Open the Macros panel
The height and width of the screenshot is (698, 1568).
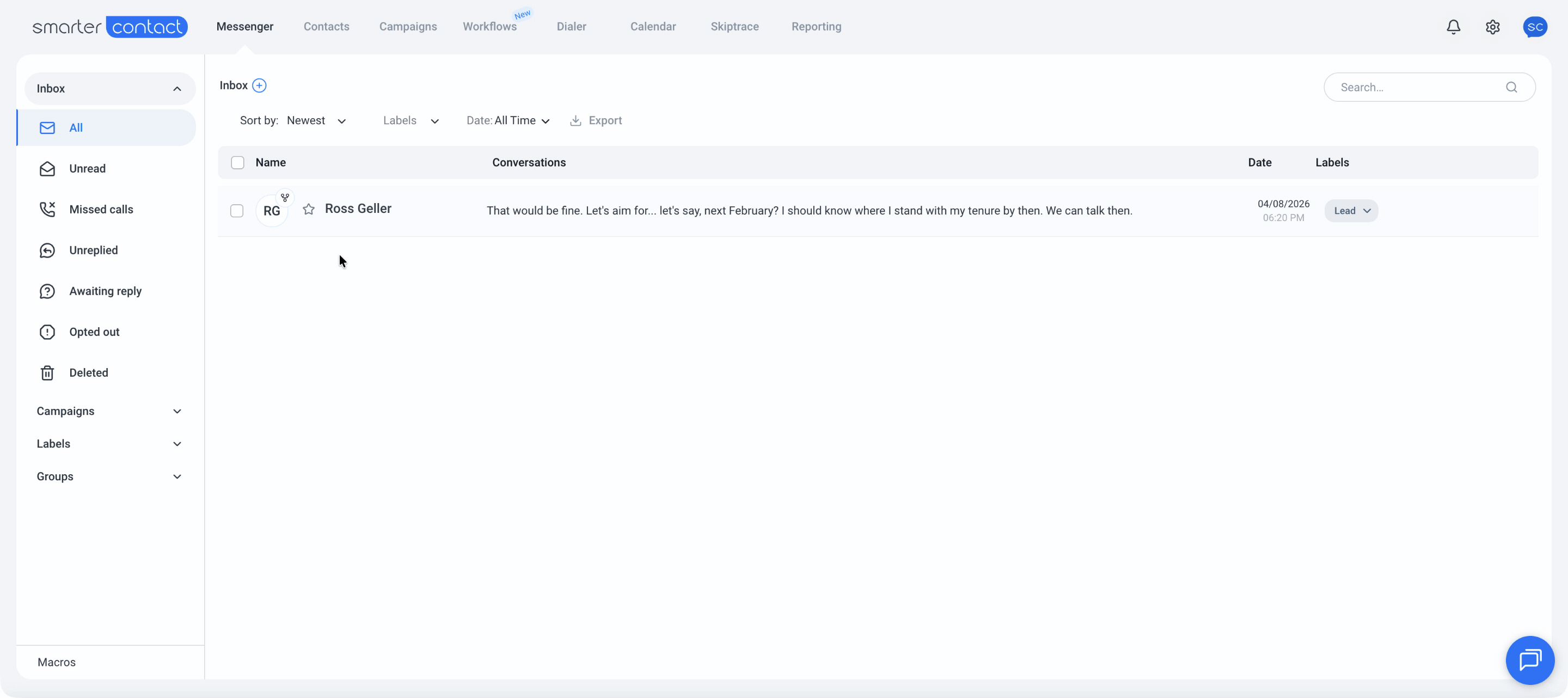pos(57,662)
